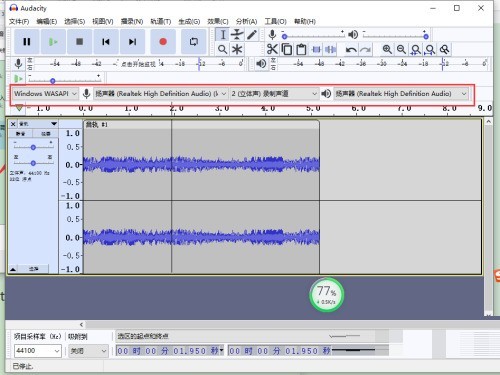Open the 效果(C) Effect menu
500x375 pixels.
(218, 22)
